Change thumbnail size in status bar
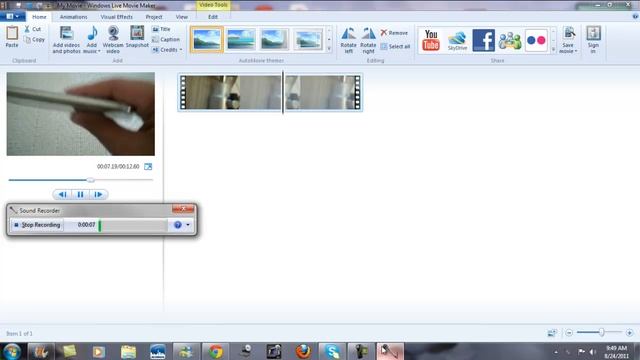Screen dimensions: 640x360 pos(552,333)
